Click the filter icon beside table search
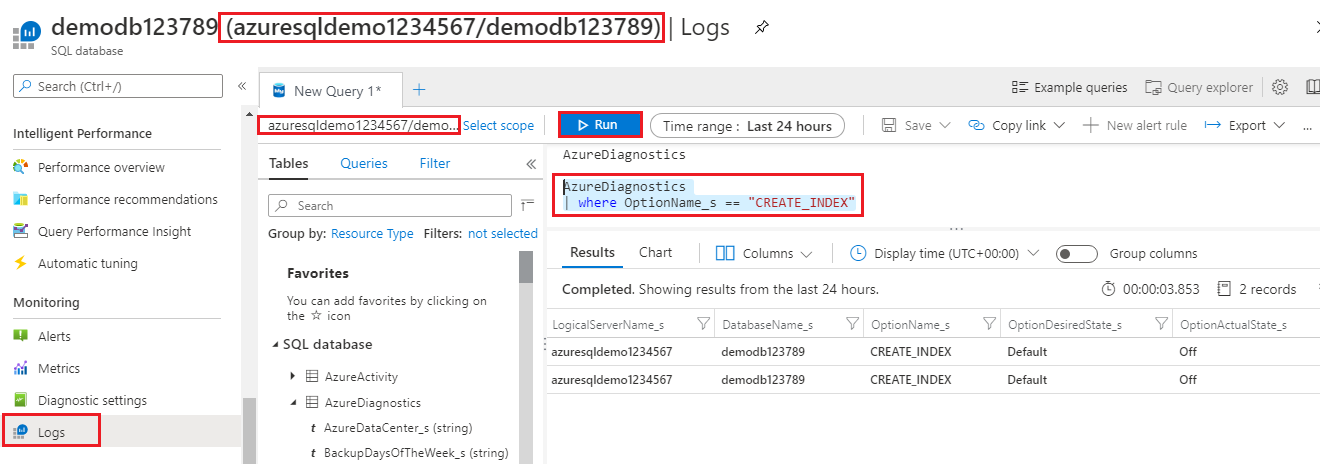Screen dimensions: 1320x465 529,205
